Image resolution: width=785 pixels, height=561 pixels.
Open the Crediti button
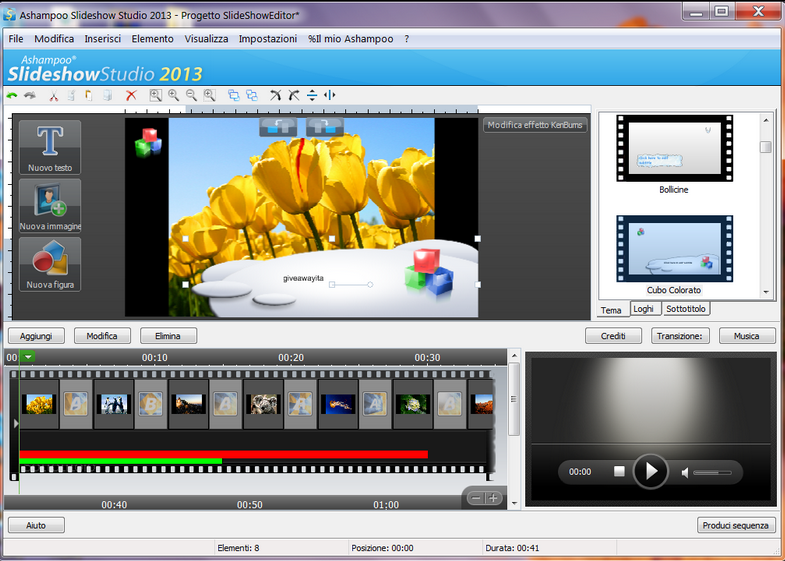613,336
